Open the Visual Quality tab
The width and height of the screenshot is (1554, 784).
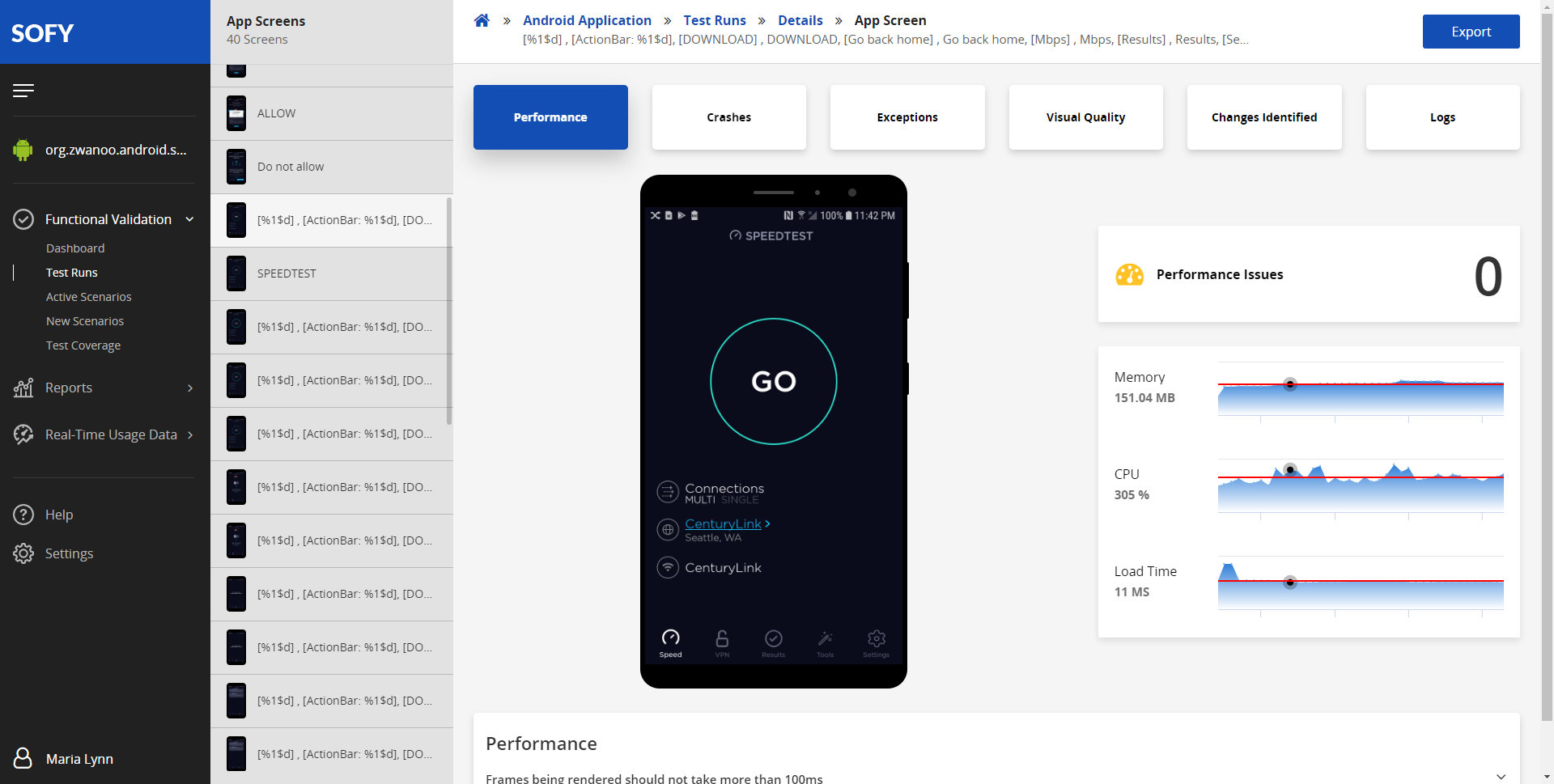[x=1085, y=117]
